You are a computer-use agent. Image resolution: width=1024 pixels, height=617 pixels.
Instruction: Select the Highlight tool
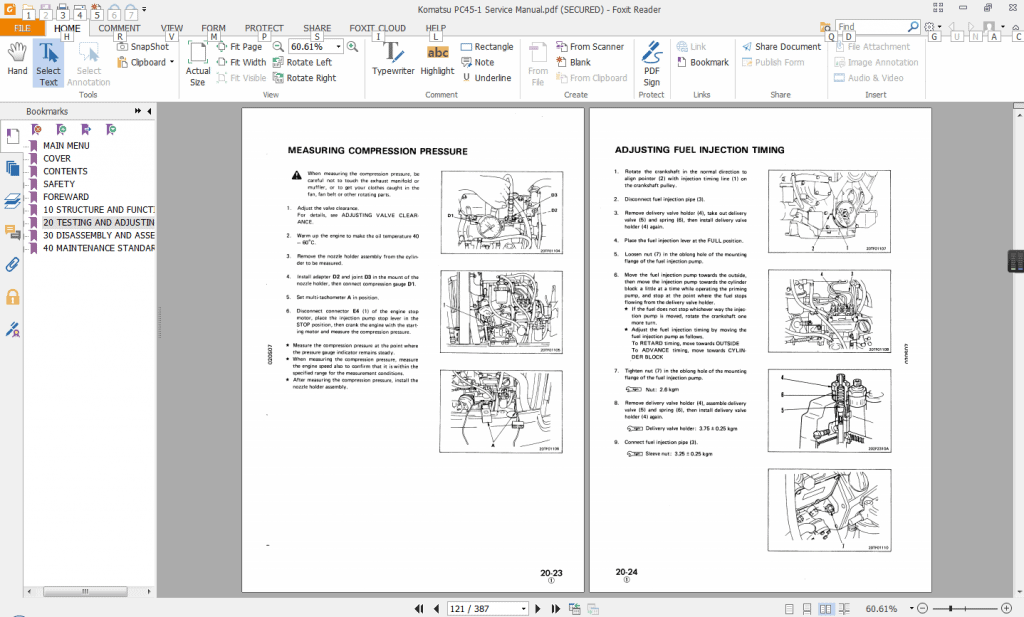pyautogui.click(x=438, y=59)
